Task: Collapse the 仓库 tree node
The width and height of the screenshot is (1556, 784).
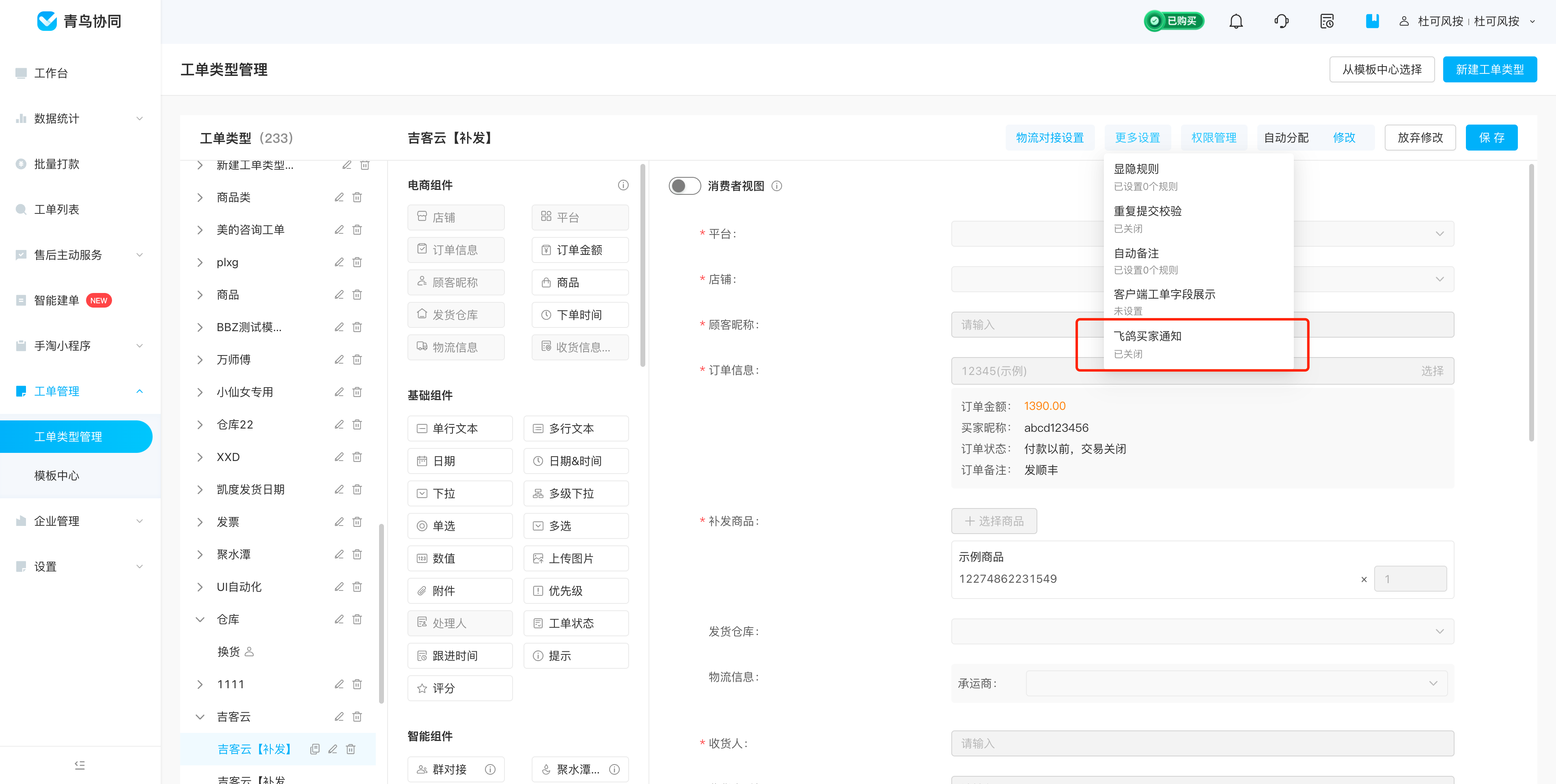Action: pyautogui.click(x=200, y=619)
